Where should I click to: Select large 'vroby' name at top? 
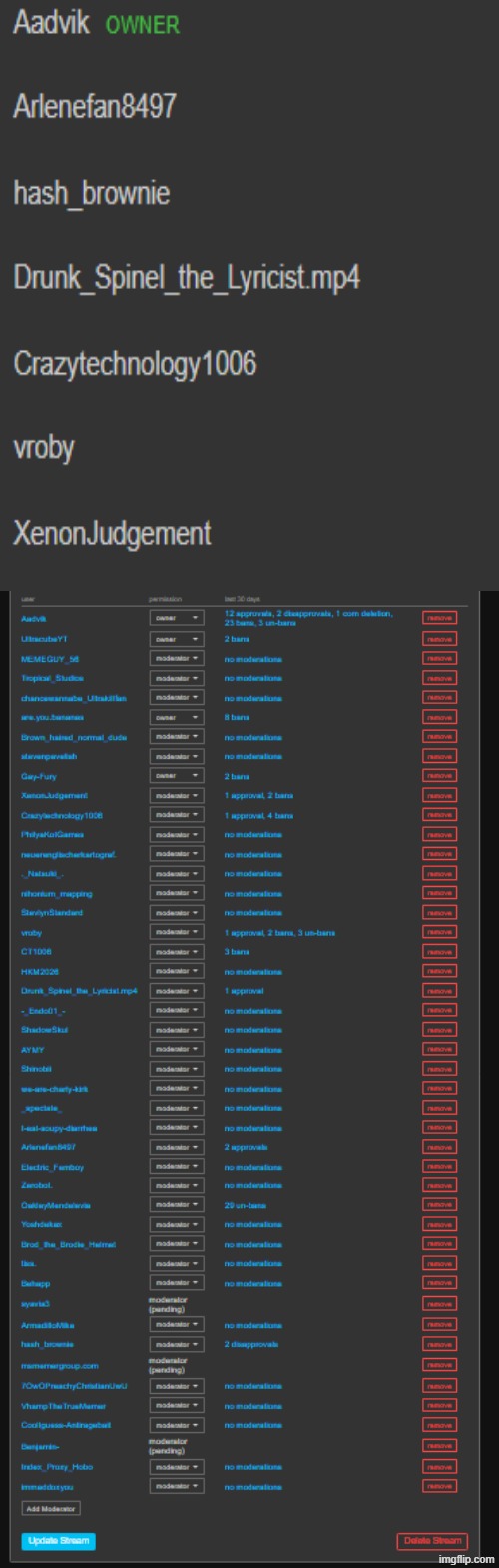[44, 448]
